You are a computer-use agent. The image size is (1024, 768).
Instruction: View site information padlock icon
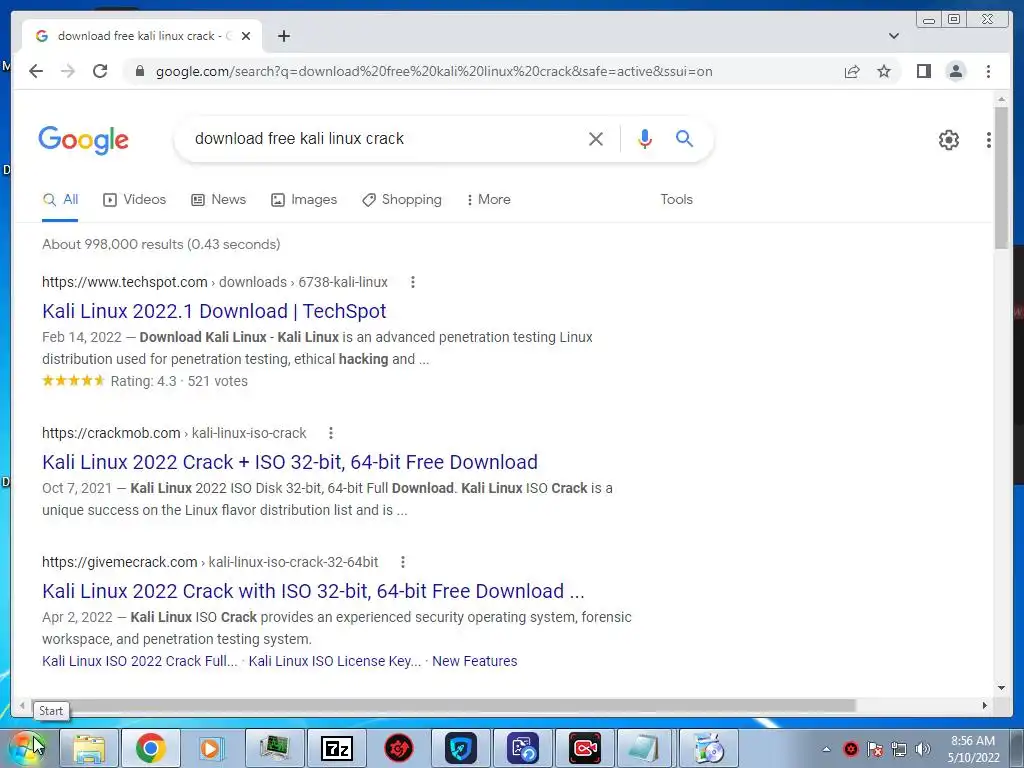pyautogui.click(x=139, y=71)
